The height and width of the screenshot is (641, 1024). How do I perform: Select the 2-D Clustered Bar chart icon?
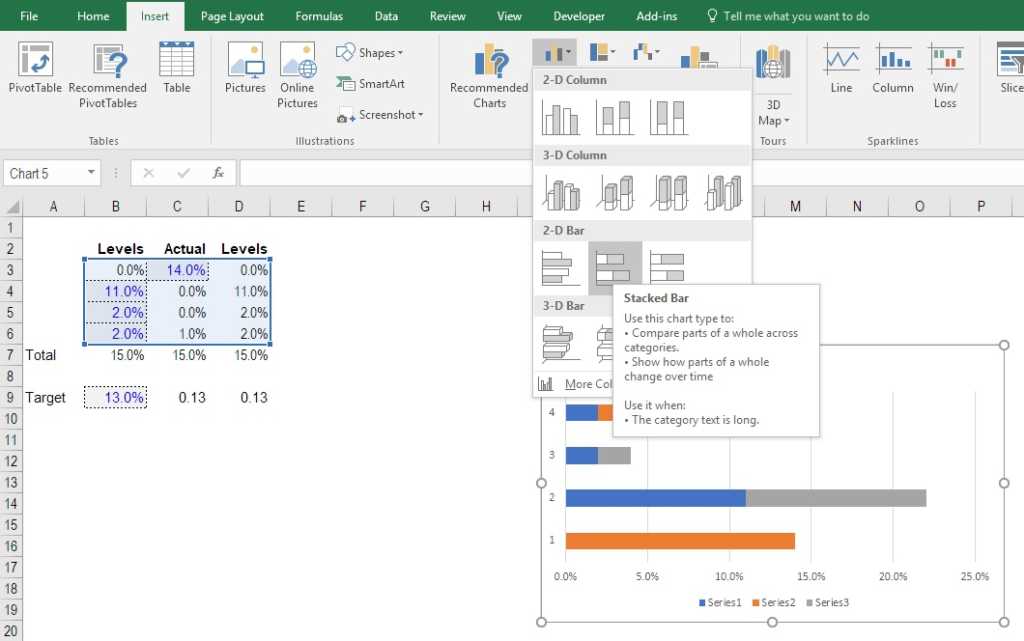(560, 267)
